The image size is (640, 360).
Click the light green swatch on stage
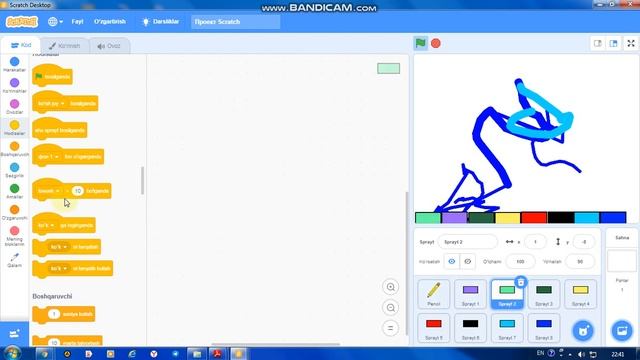point(428,218)
